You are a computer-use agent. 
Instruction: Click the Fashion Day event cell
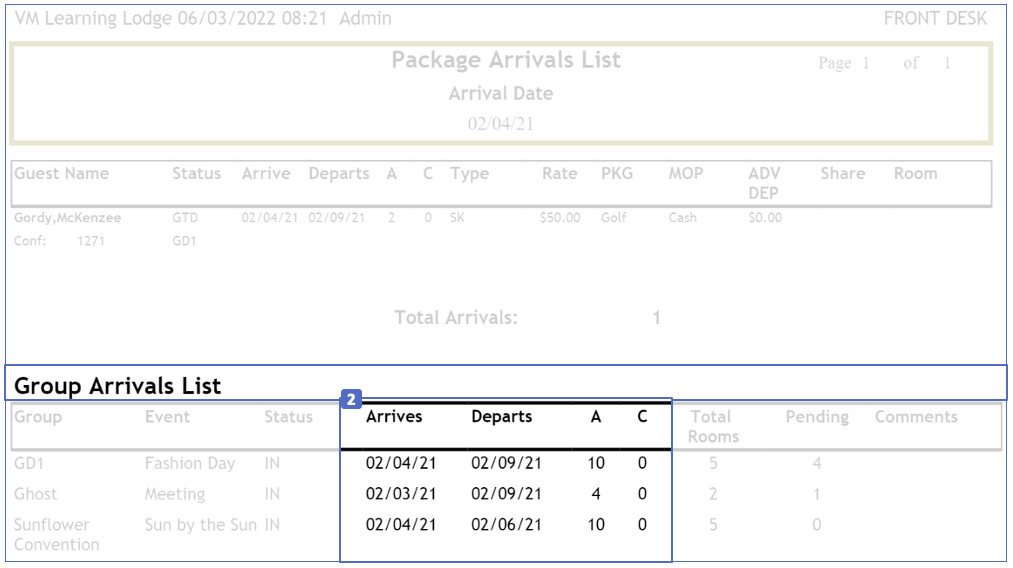pos(190,463)
